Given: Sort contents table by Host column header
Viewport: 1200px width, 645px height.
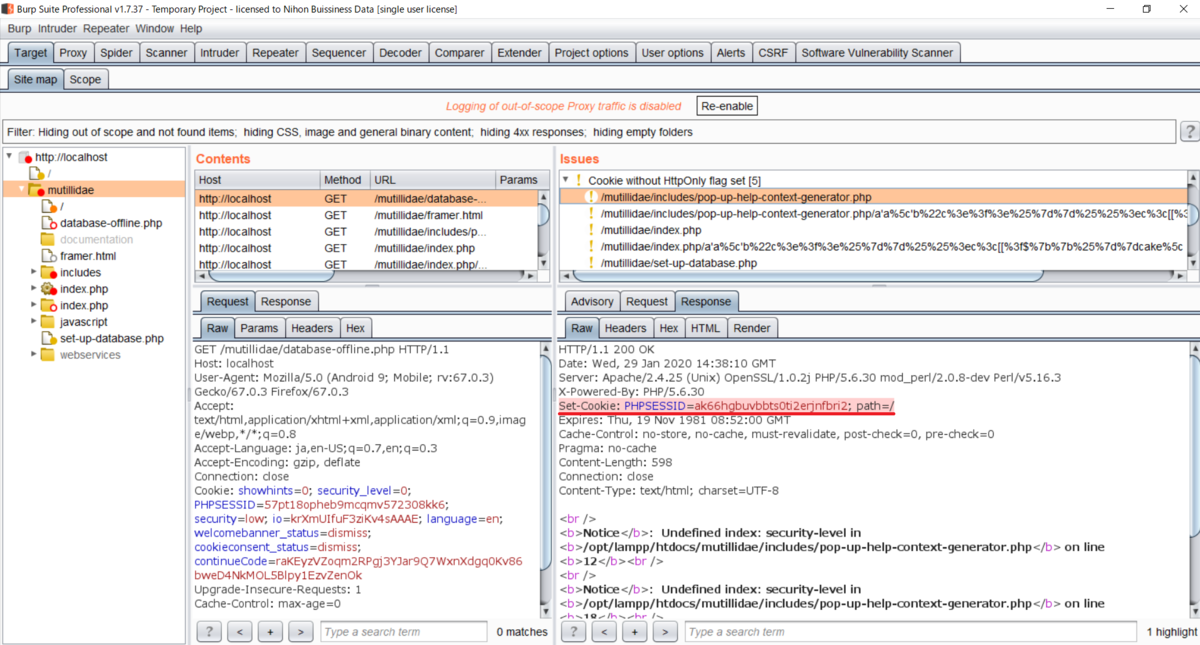Looking at the screenshot, I should [x=257, y=180].
